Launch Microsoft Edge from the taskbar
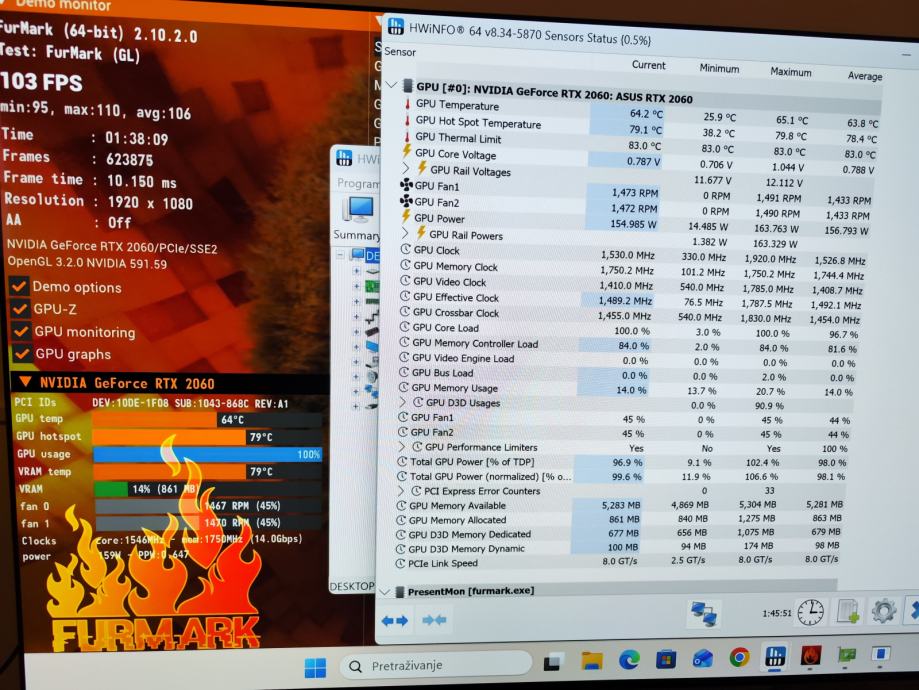Viewport: 919px width, 690px height. pos(629,660)
